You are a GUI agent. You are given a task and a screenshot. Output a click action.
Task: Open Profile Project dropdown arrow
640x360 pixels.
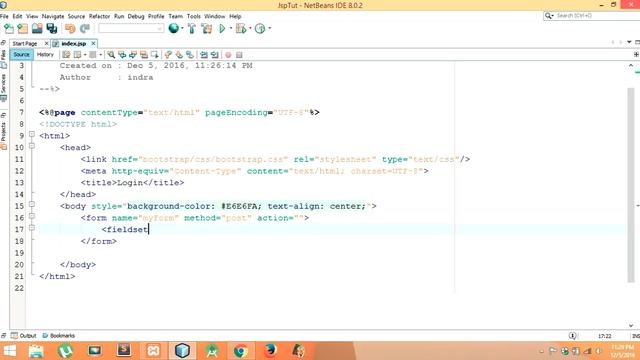269,29
